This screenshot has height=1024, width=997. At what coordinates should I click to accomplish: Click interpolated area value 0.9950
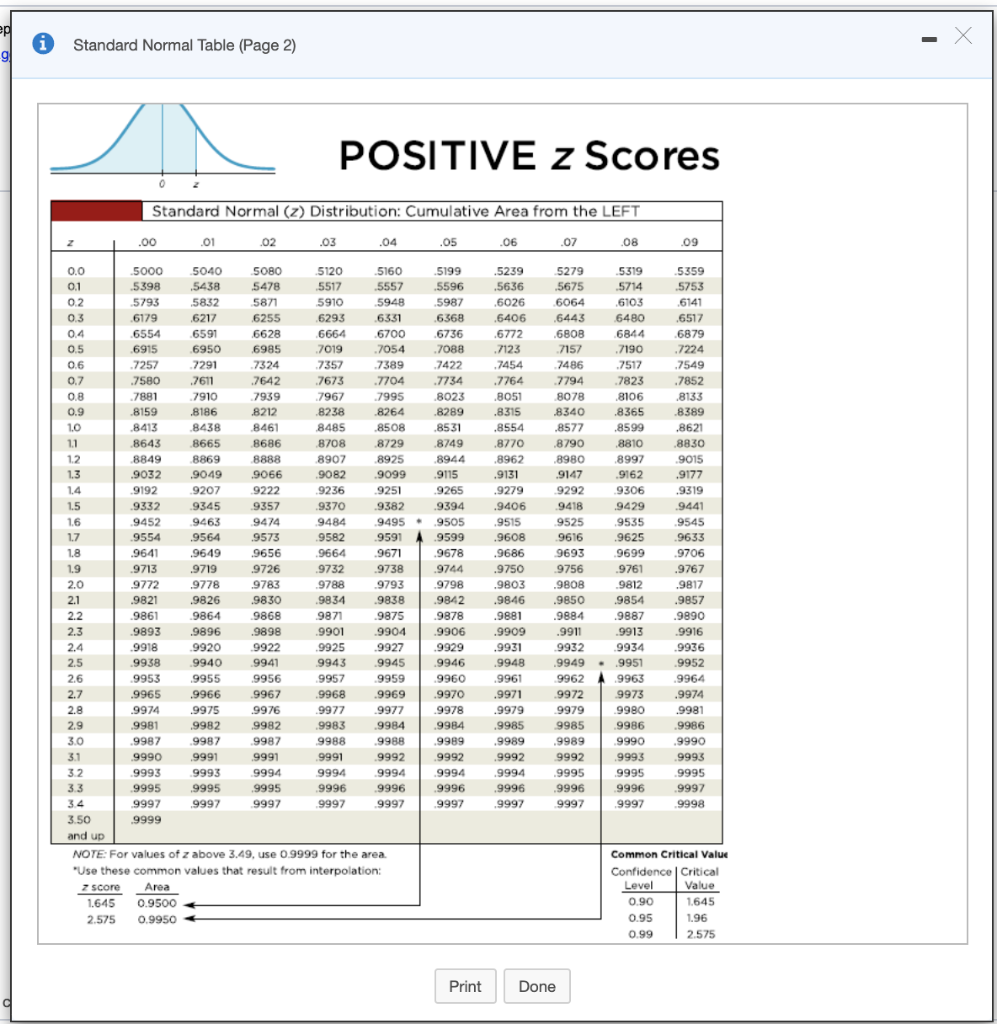pyautogui.click(x=157, y=920)
